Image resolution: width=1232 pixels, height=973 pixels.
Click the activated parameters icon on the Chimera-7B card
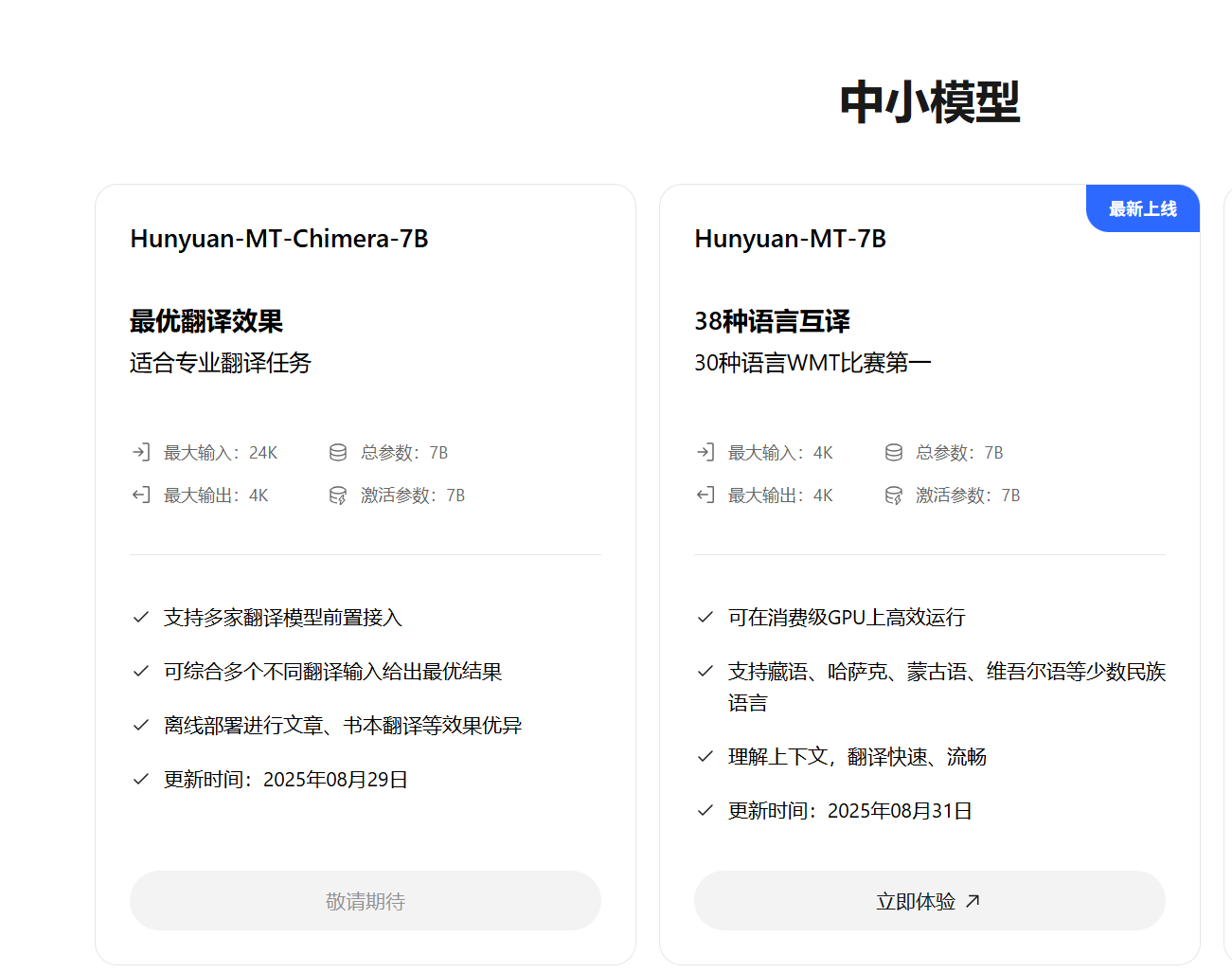[338, 495]
